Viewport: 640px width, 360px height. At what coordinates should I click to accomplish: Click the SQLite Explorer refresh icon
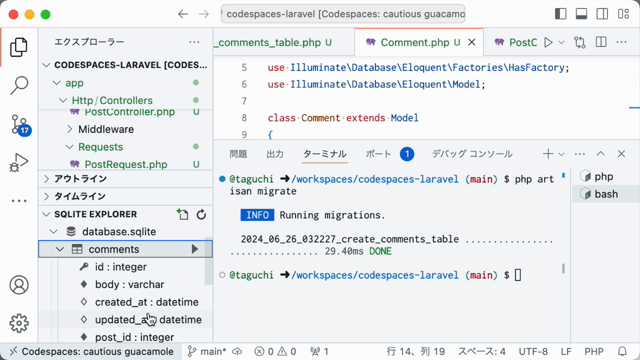(201, 214)
